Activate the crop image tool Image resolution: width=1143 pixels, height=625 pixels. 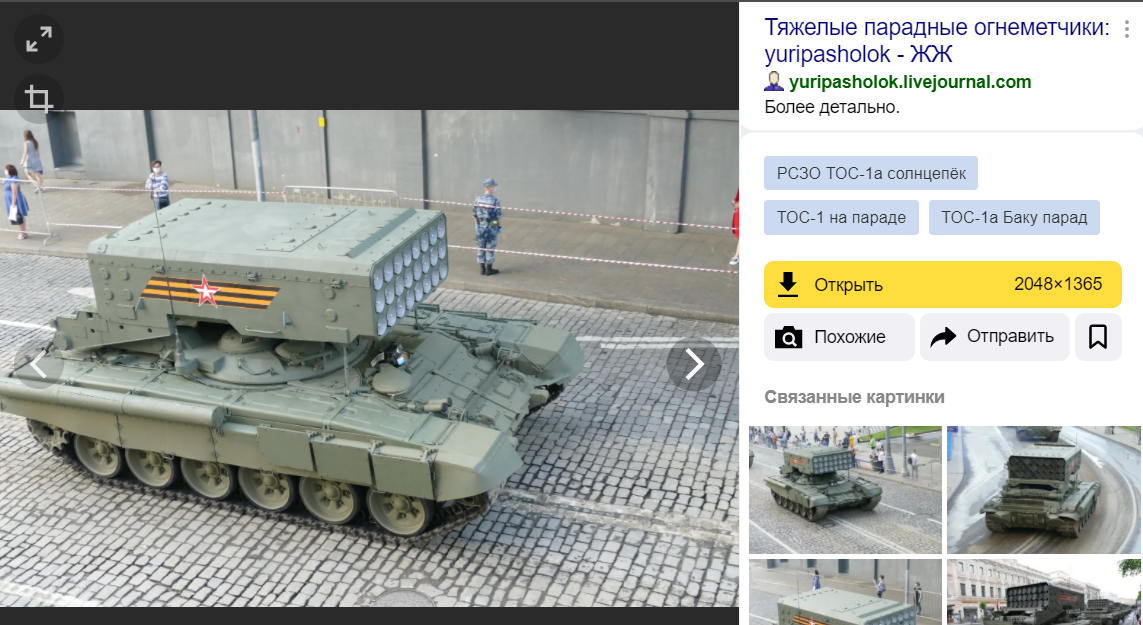(x=39, y=98)
